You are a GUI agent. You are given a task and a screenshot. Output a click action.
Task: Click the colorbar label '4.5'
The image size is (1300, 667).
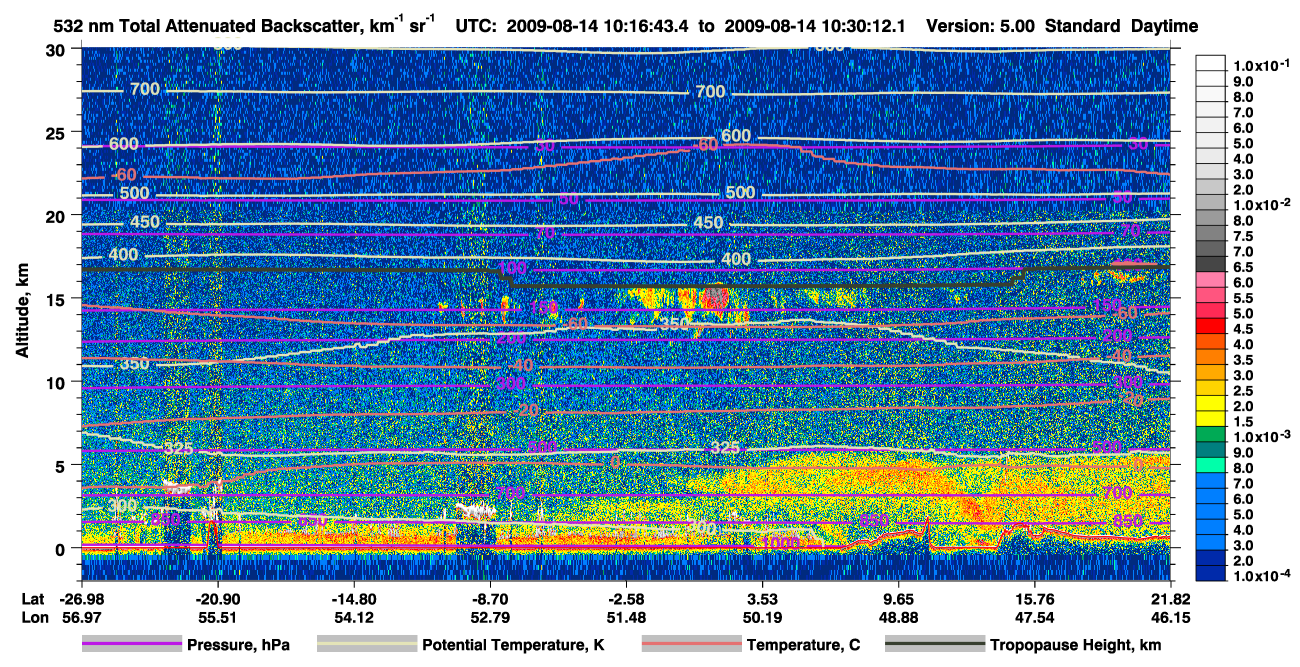(1245, 328)
